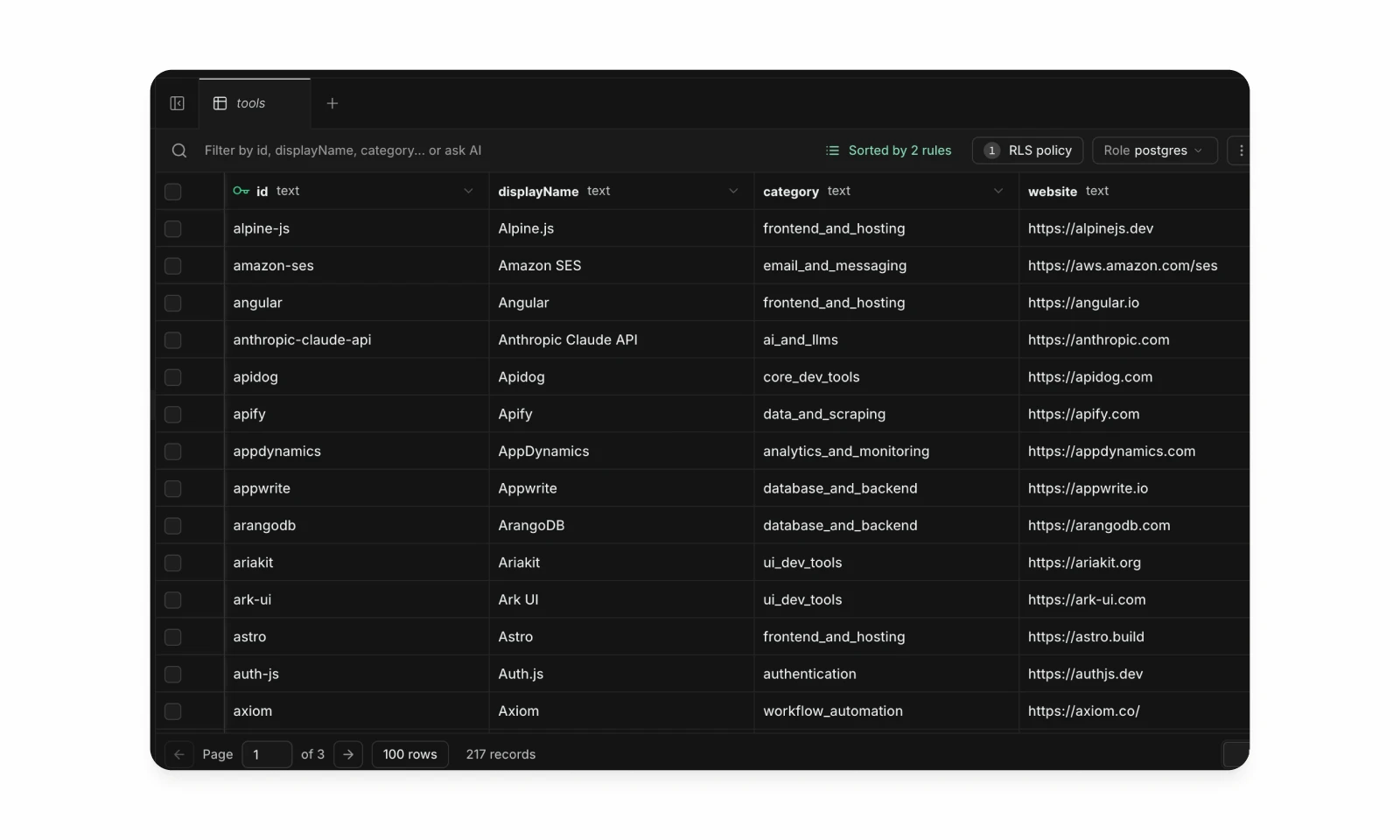
Task: Select cell https://ariakit.org
Action: click(x=1134, y=563)
